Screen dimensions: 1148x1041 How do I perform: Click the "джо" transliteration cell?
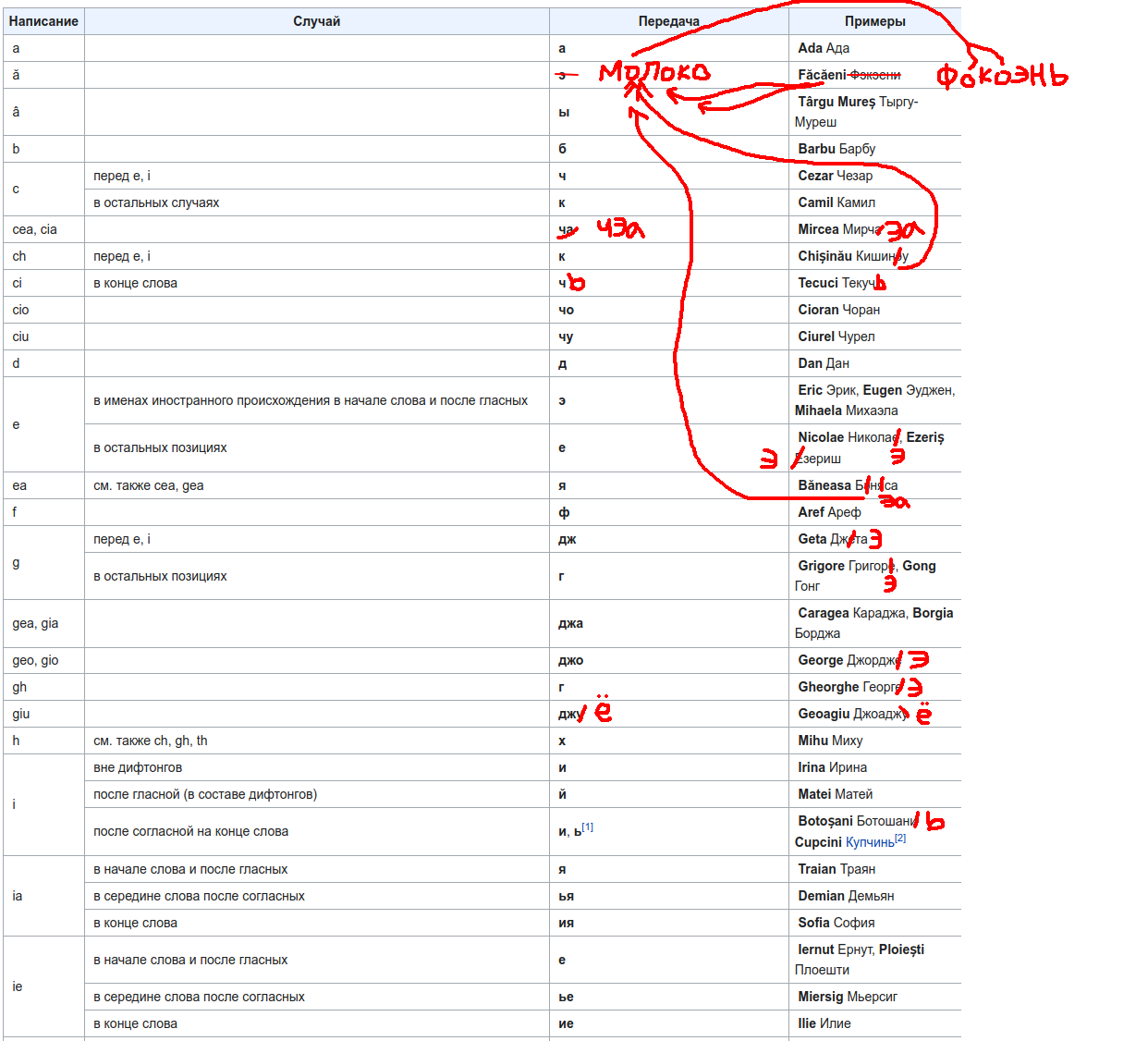tap(570, 660)
